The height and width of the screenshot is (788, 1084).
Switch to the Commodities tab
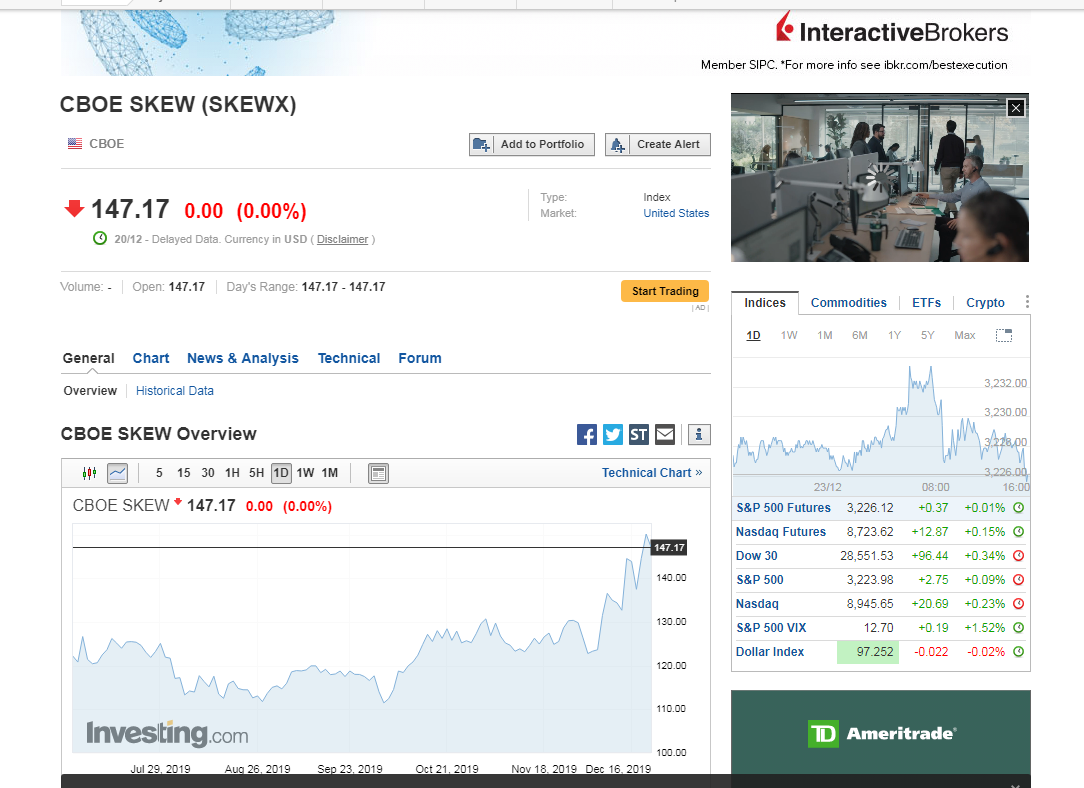(x=848, y=303)
